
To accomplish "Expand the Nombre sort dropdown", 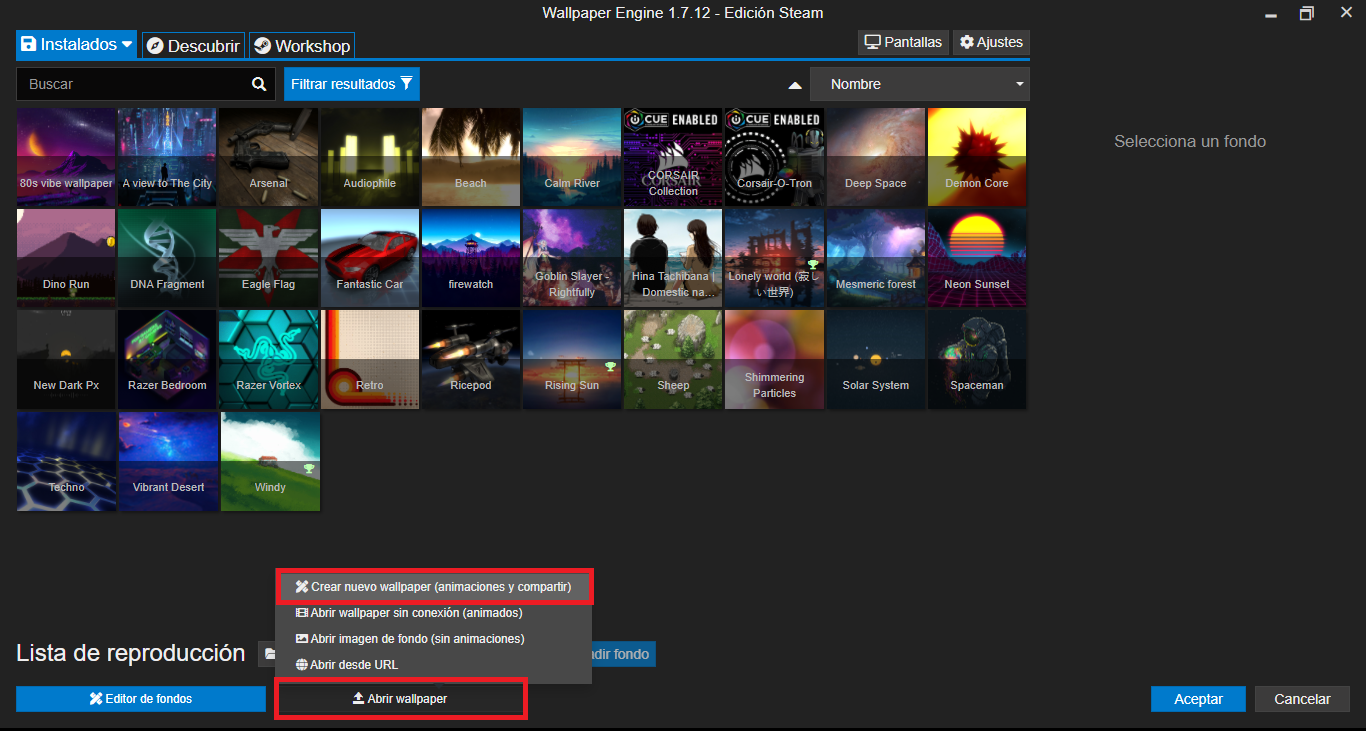I will point(920,84).
